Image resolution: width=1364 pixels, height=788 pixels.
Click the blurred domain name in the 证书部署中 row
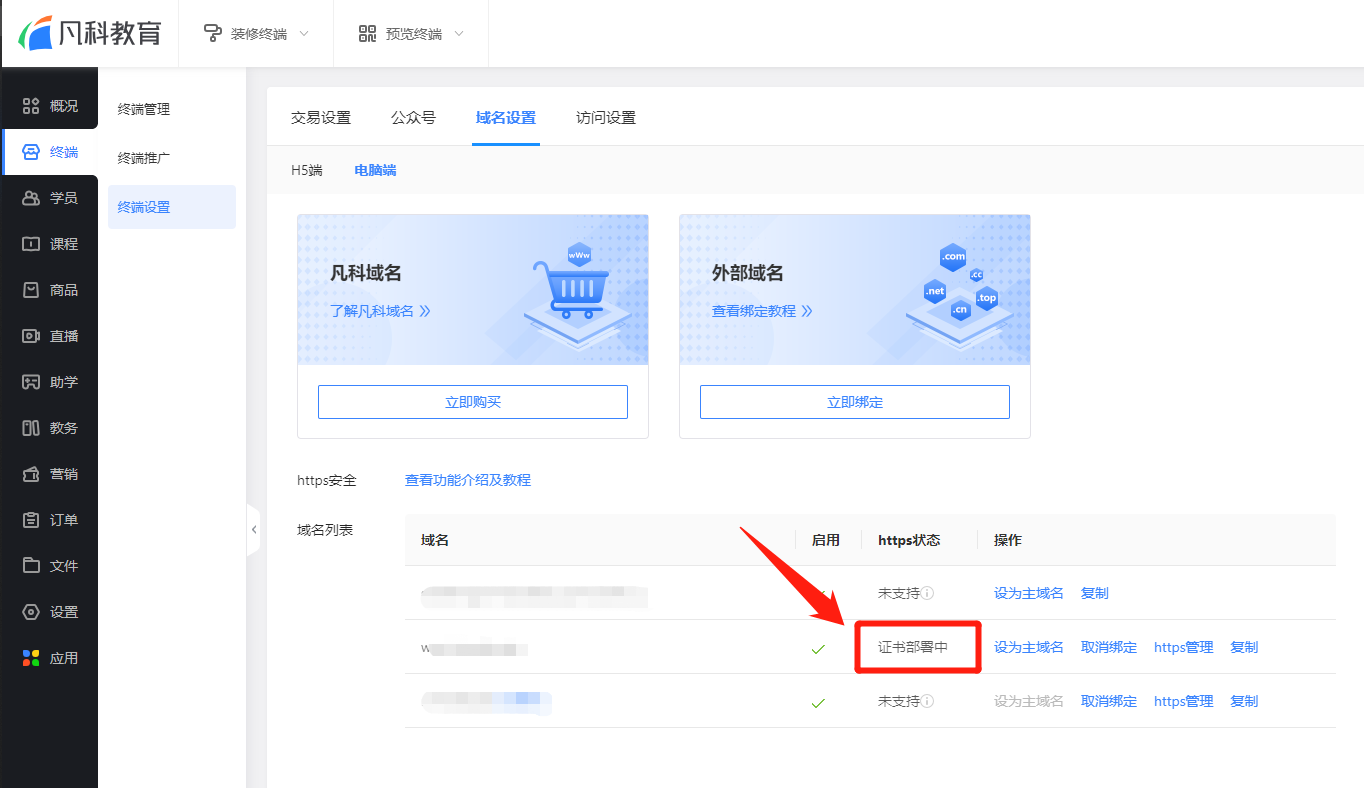tap(474, 649)
